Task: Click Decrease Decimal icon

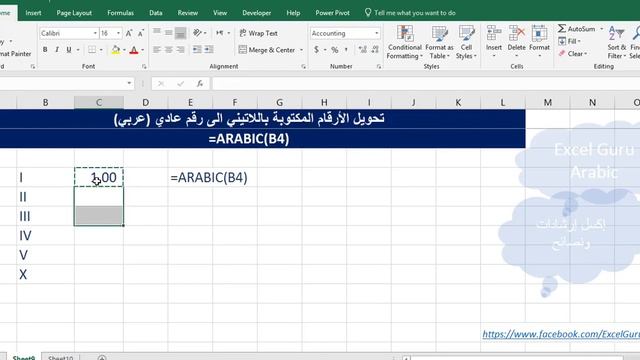Action: pos(375,50)
